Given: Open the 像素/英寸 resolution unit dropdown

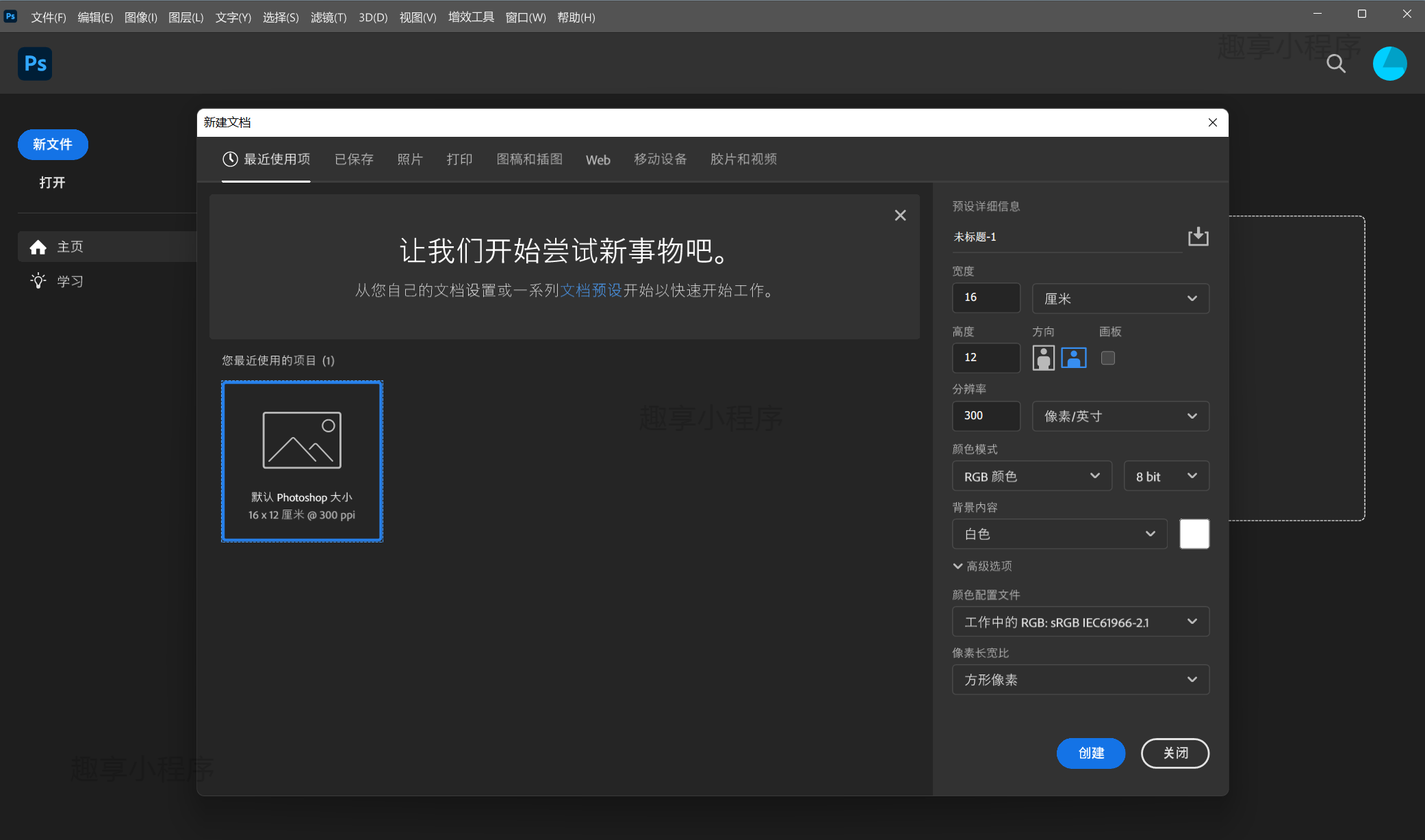Looking at the screenshot, I should point(1120,416).
